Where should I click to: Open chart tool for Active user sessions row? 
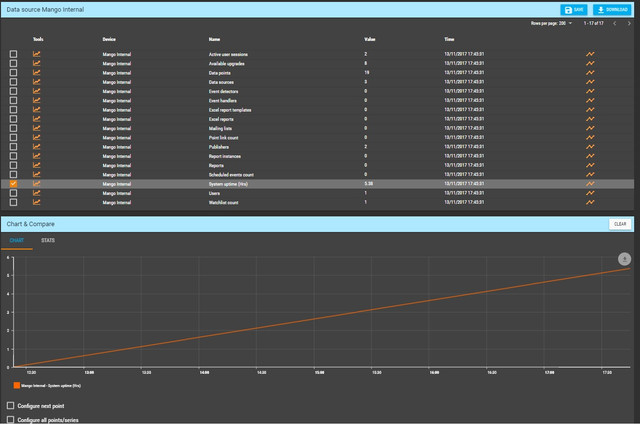[36, 54]
